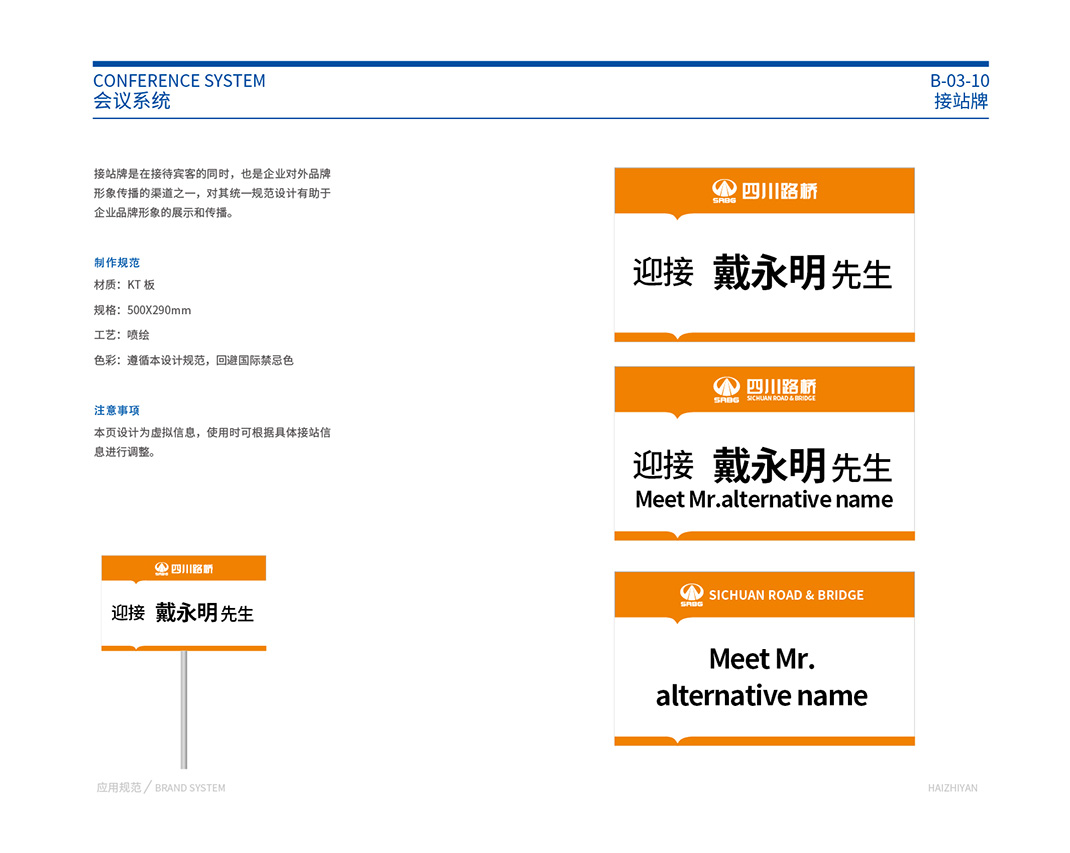Click the logo on the small pole-mounted sign
1070x853 pixels.
point(161,569)
